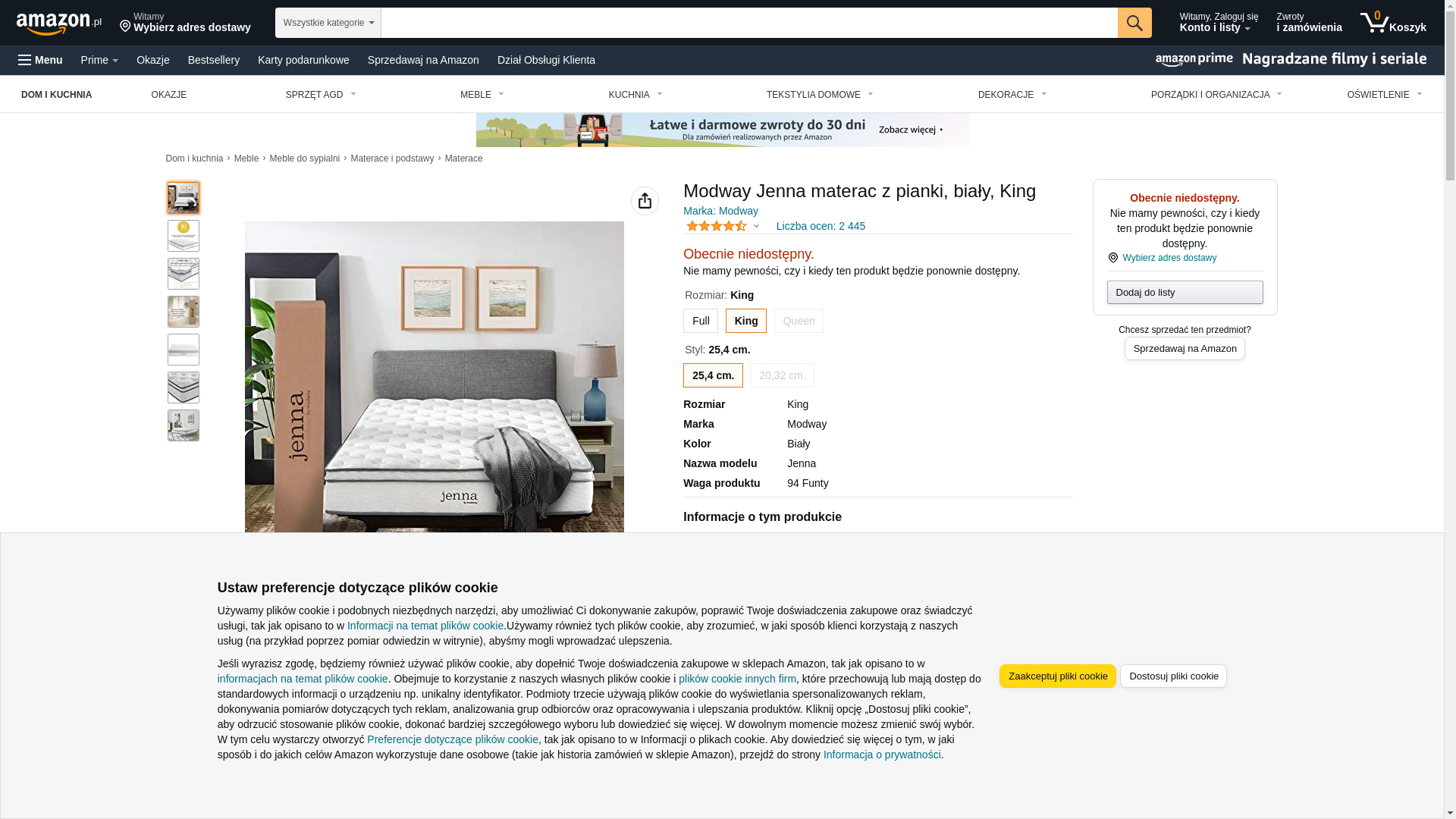Open the Bestsellery menu item
This screenshot has width=1456, height=819.
[x=214, y=60]
